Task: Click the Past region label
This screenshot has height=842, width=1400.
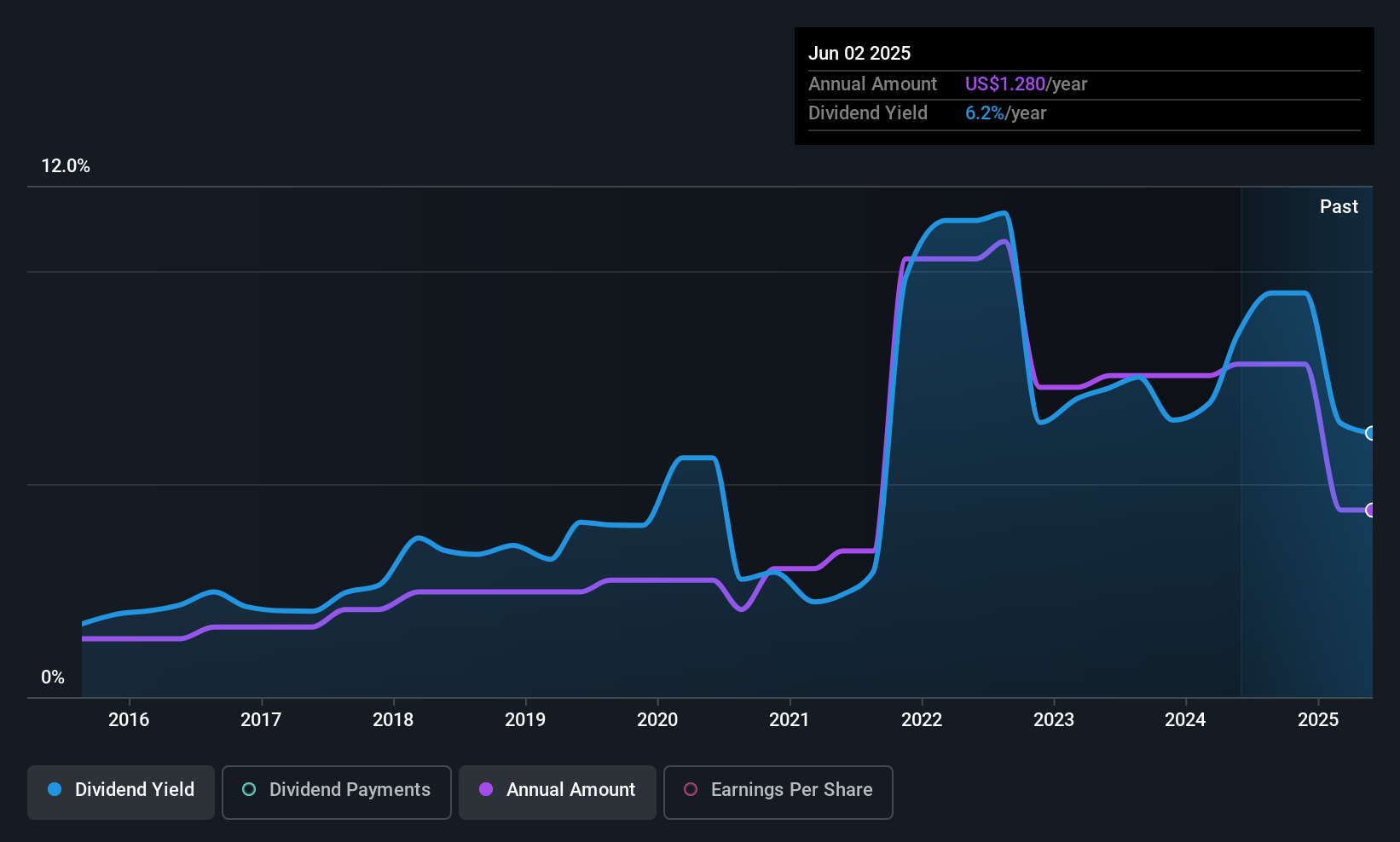Action: tap(1339, 206)
